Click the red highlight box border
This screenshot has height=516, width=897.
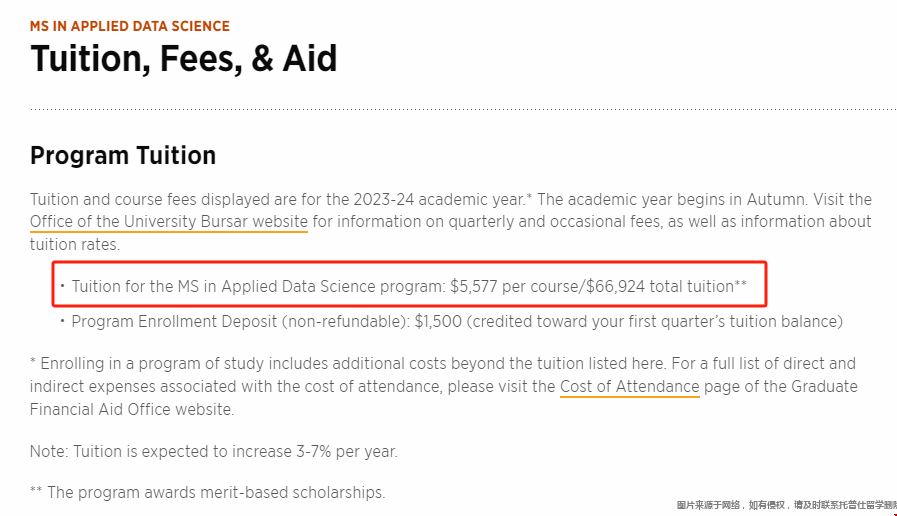(x=409, y=263)
